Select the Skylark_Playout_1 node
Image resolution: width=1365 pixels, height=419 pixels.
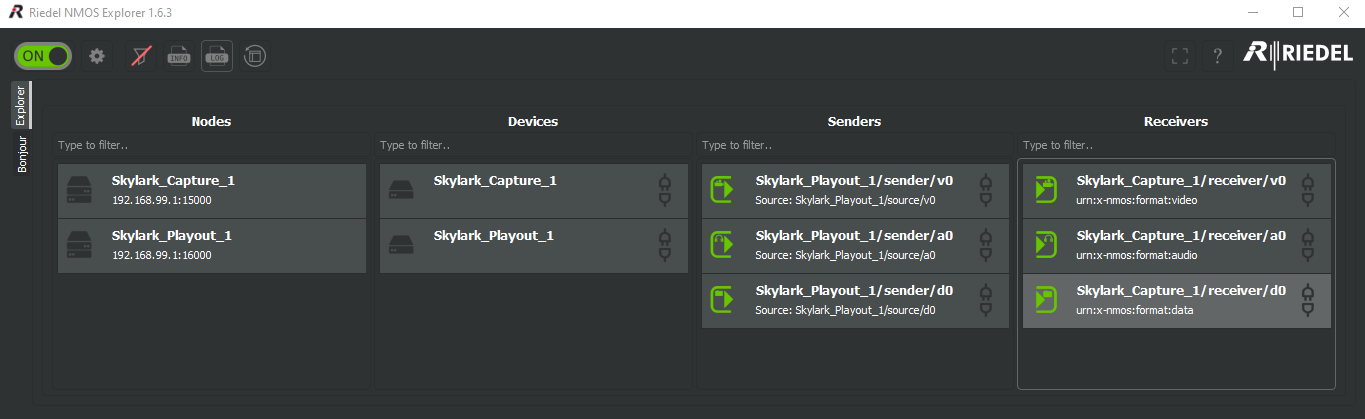pyautogui.click(x=212, y=246)
